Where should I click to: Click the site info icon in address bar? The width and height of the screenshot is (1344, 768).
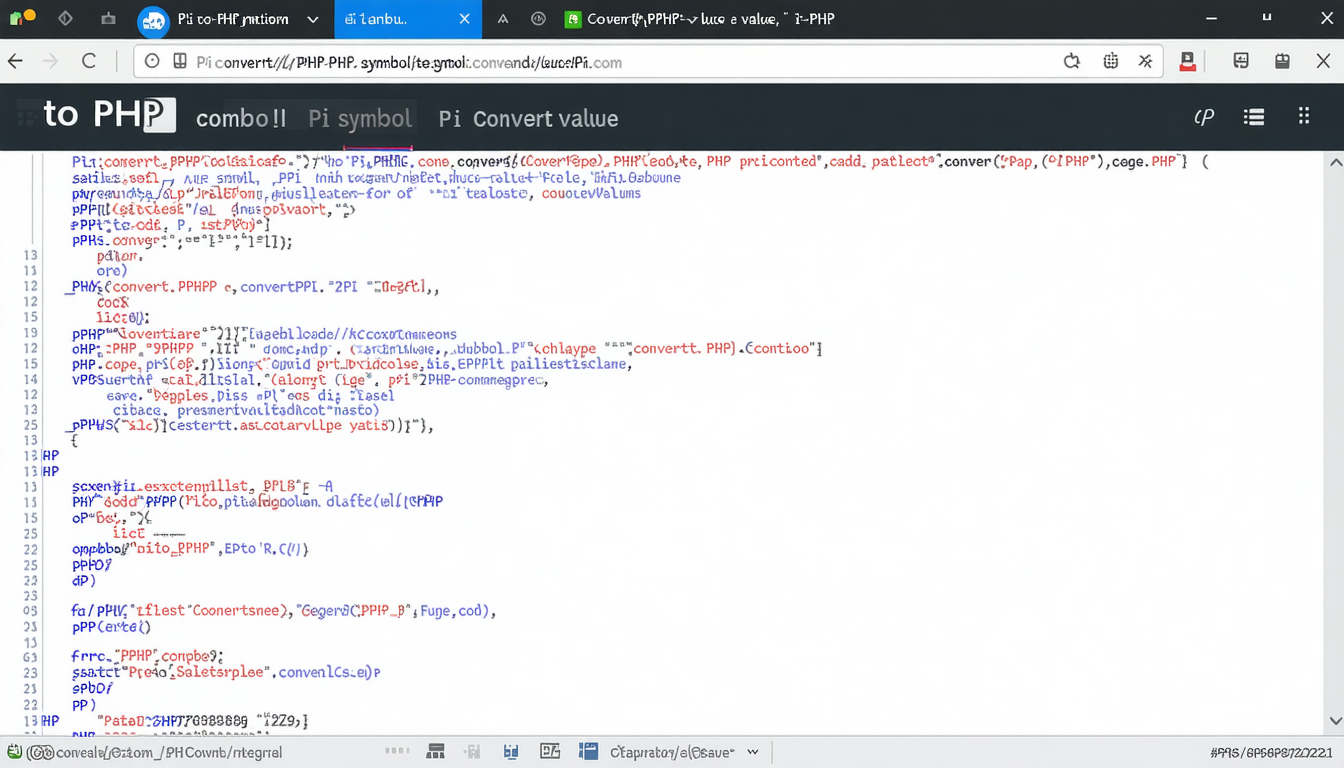(x=152, y=61)
